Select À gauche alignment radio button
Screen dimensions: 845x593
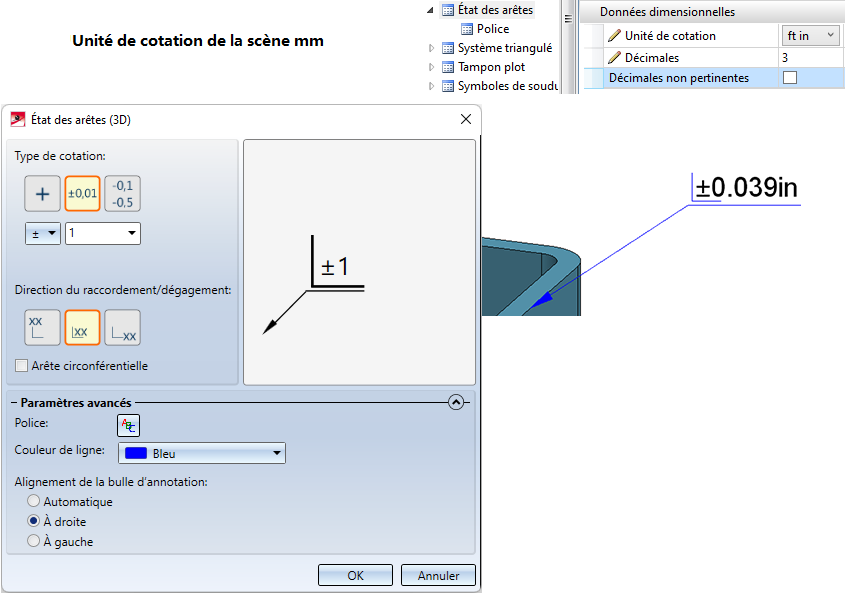[33, 541]
